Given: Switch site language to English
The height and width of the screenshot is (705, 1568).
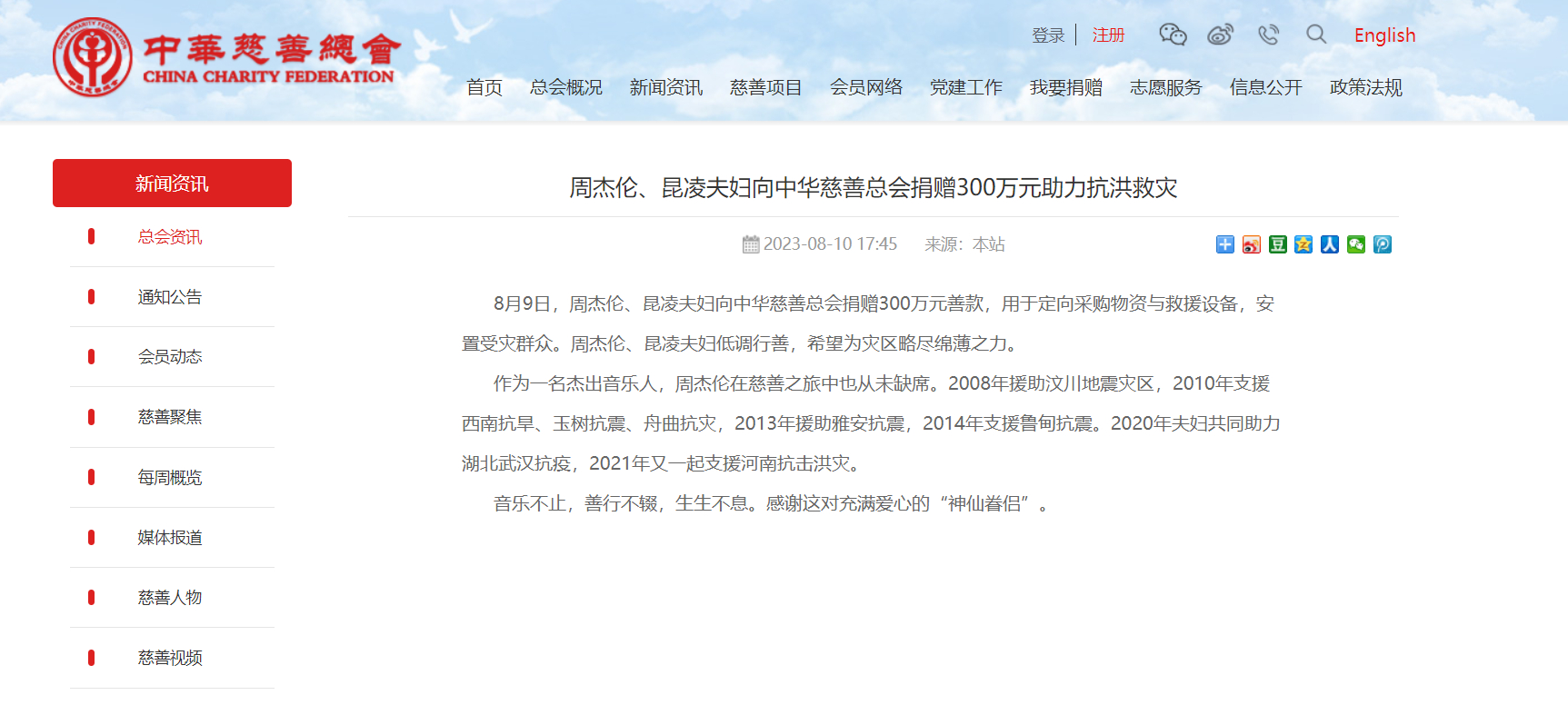Looking at the screenshot, I should pyautogui.click(x=1384, y=35).
